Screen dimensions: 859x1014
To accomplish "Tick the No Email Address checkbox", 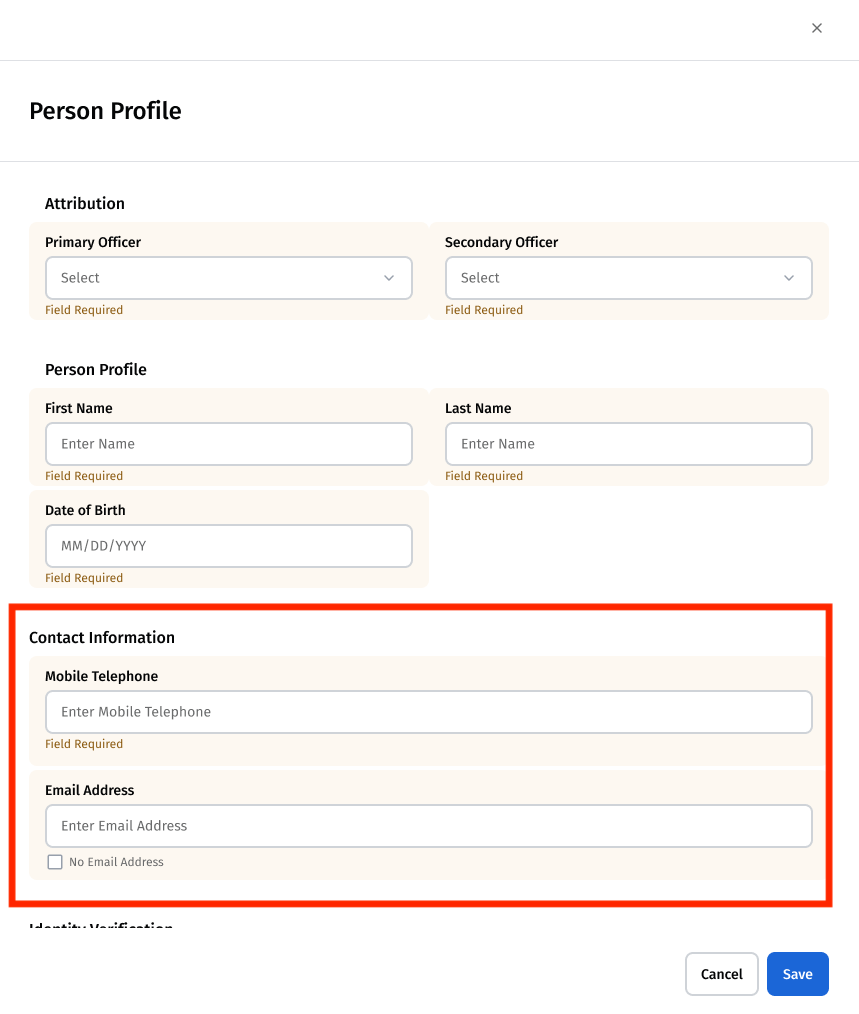I will (x=55, y=862).
